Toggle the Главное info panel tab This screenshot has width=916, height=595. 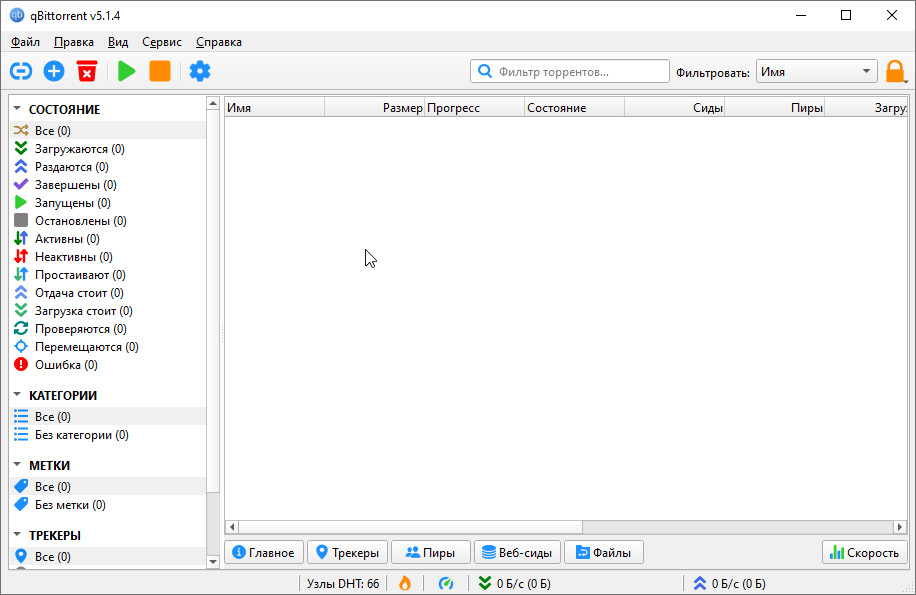click(263, 552)
